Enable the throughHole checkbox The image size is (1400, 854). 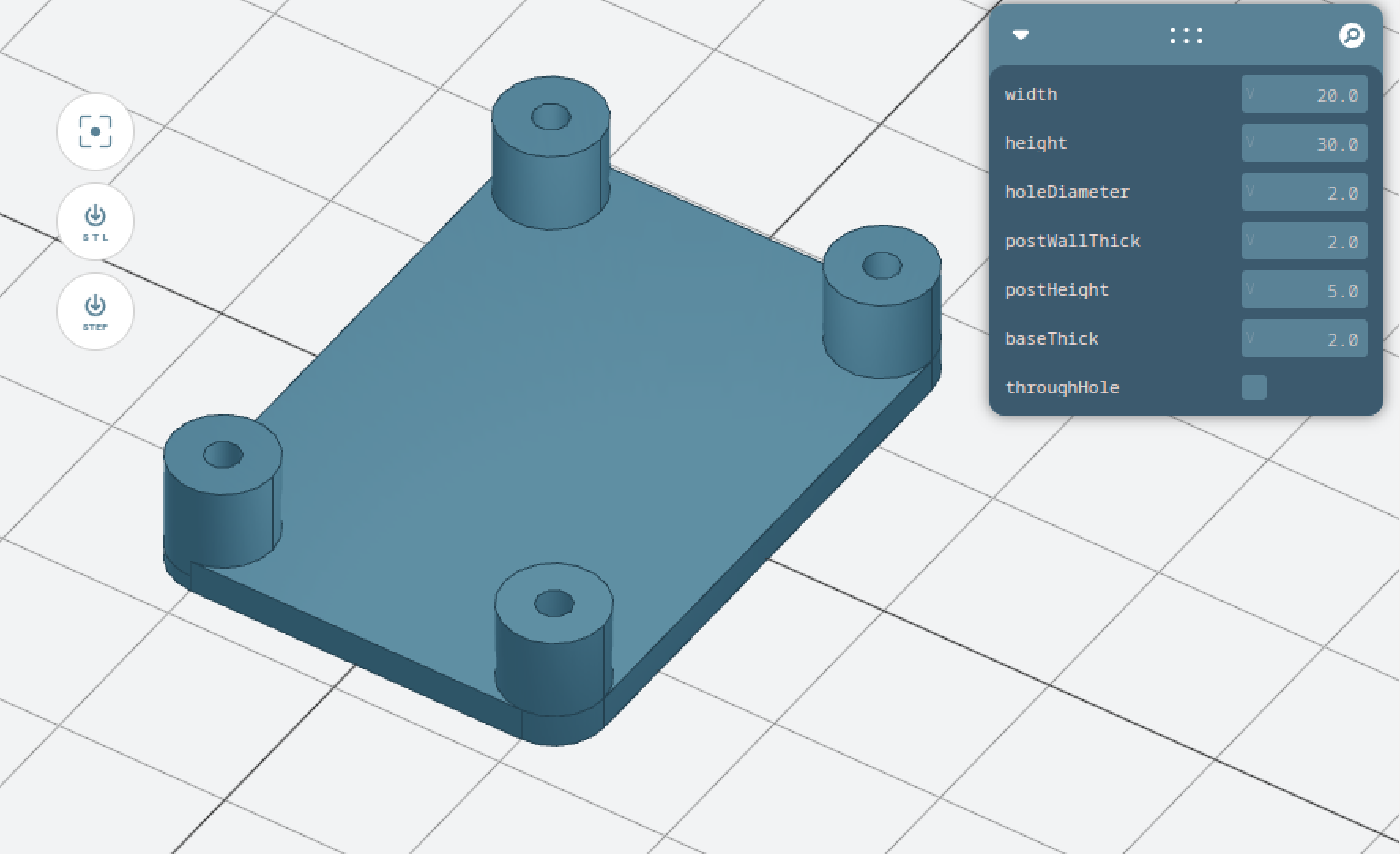coord(1254,387)
